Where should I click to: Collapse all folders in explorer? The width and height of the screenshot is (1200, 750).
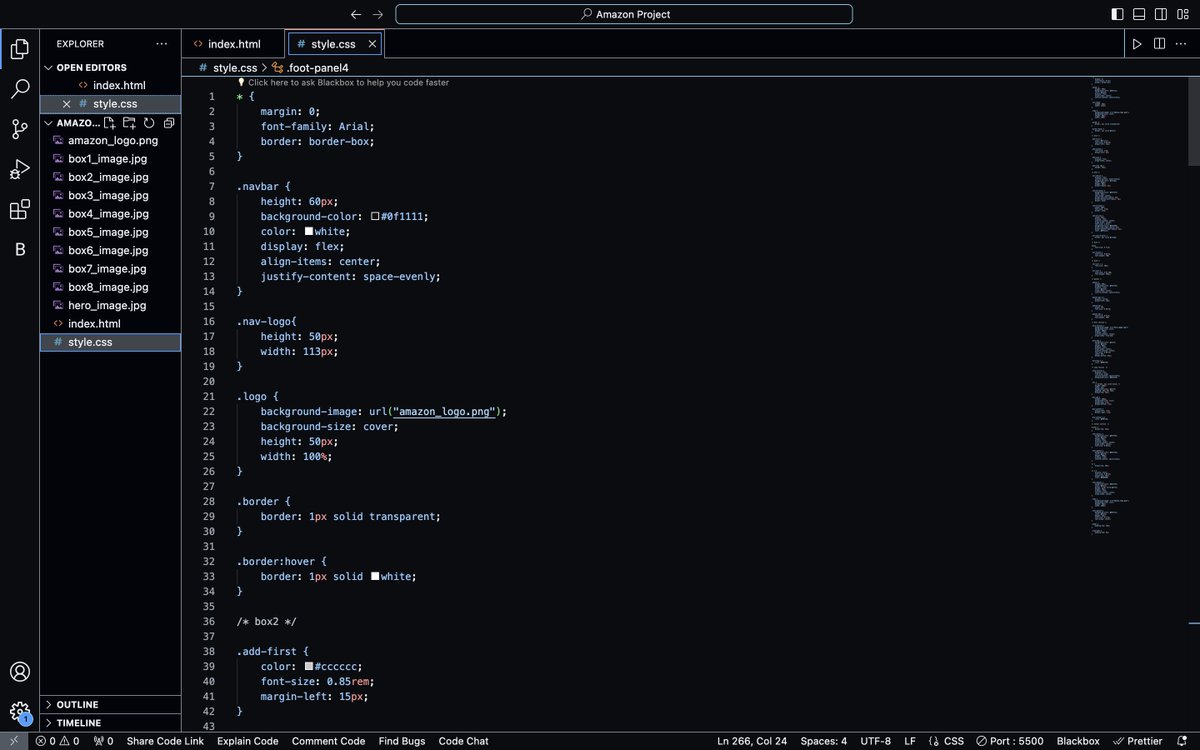[169, 123]
